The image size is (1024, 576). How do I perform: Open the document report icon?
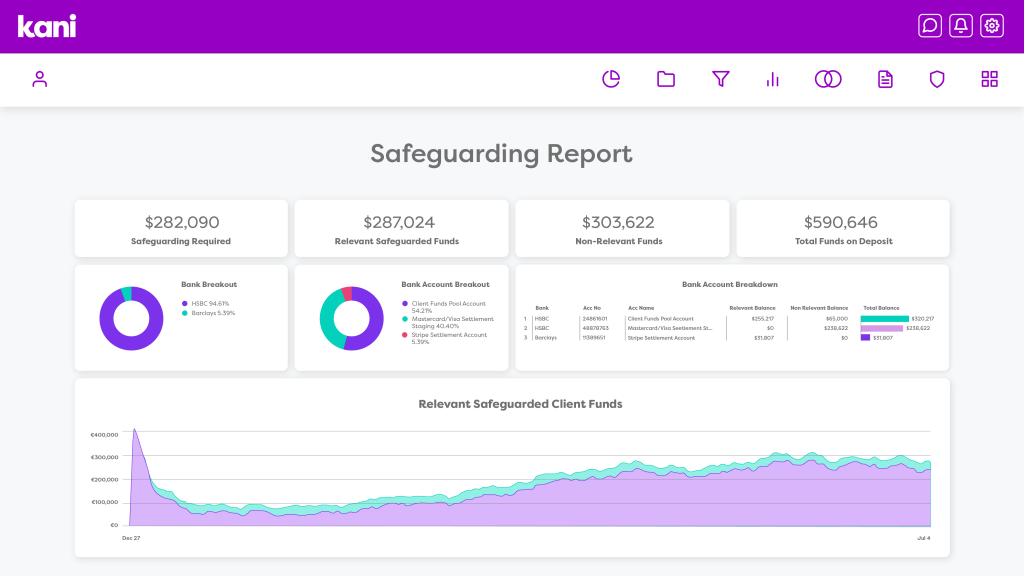pos(885,79)
